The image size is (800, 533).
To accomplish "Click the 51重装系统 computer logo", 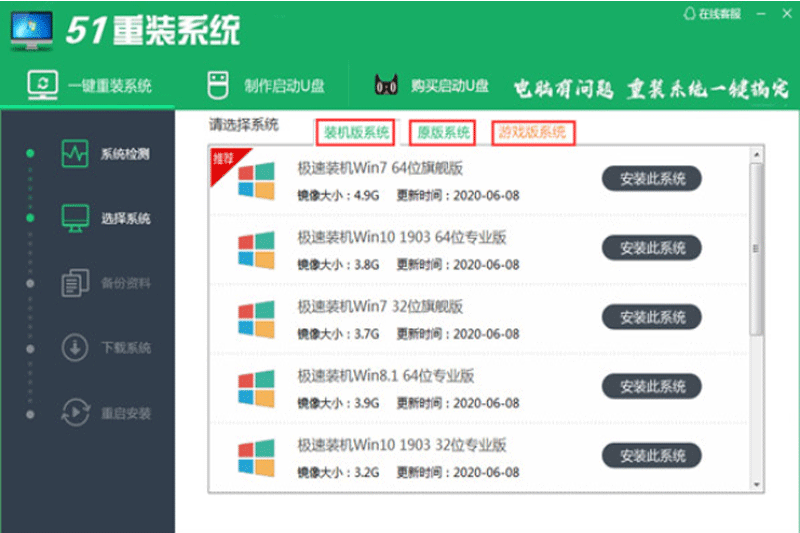I will [x=32, y=31].
